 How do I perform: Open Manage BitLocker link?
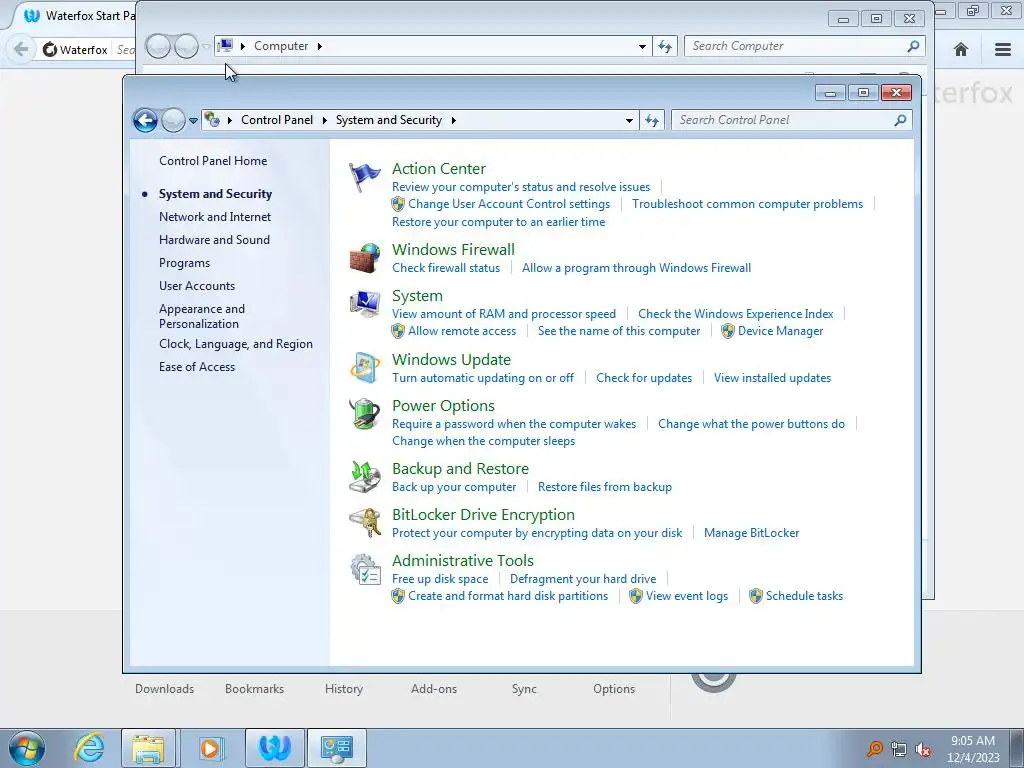point(751,533)
